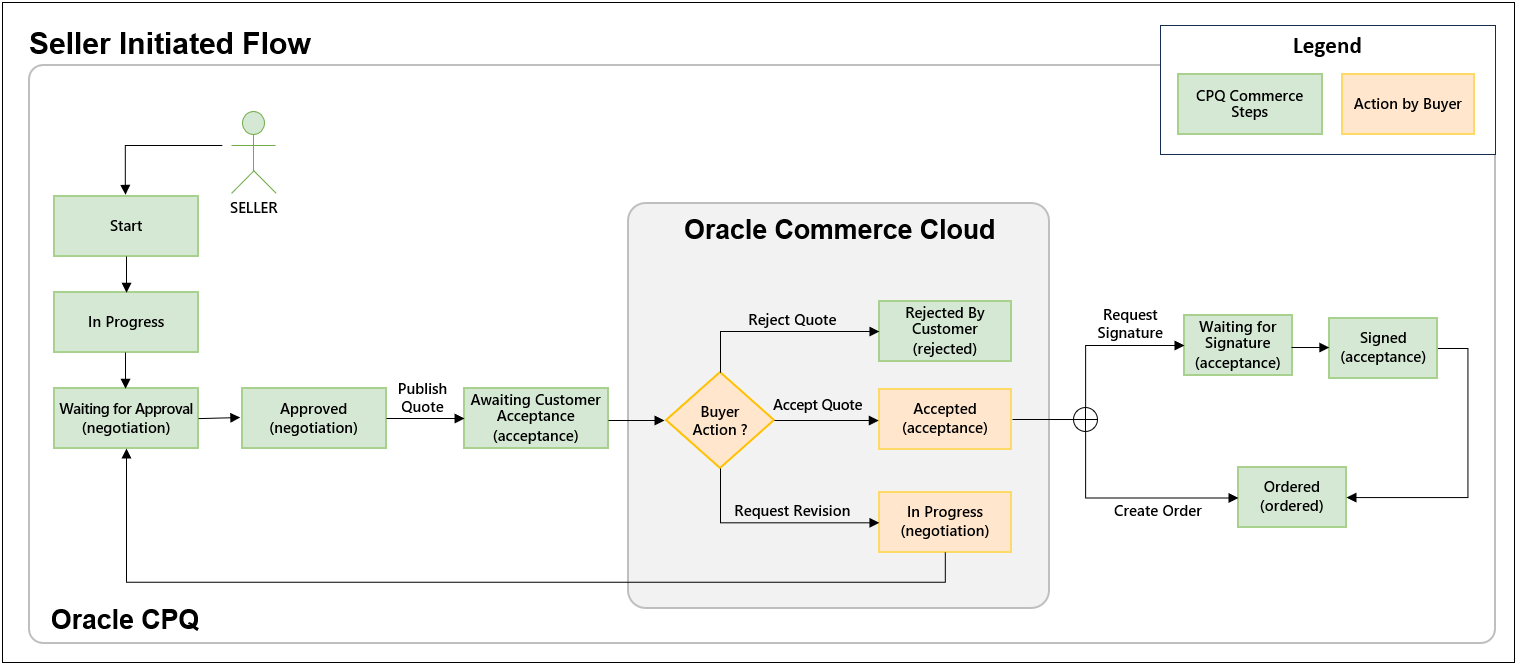
Task: Select the Accepted (acceptance) box
Action: 945,418
